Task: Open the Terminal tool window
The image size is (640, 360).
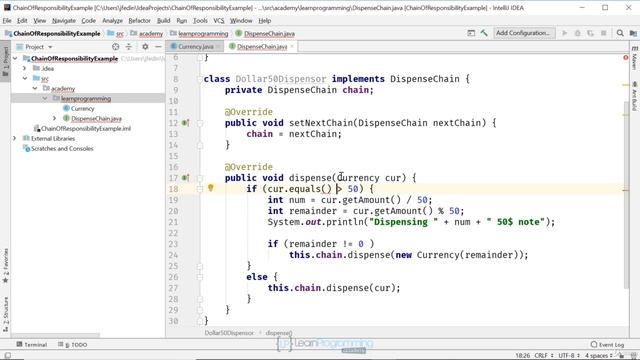Action: [32, 344]
